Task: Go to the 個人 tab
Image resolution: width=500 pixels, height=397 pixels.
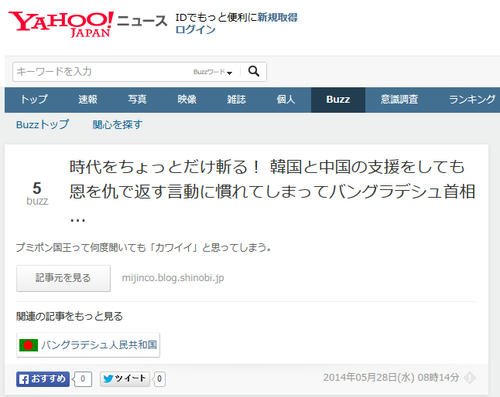Action: point(286,100)
